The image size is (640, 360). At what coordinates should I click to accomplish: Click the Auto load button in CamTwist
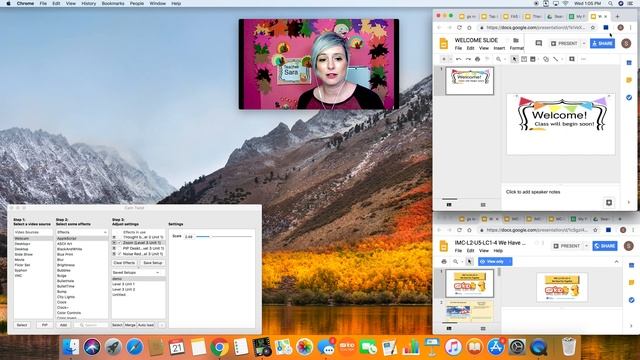(x=146, y=325)
